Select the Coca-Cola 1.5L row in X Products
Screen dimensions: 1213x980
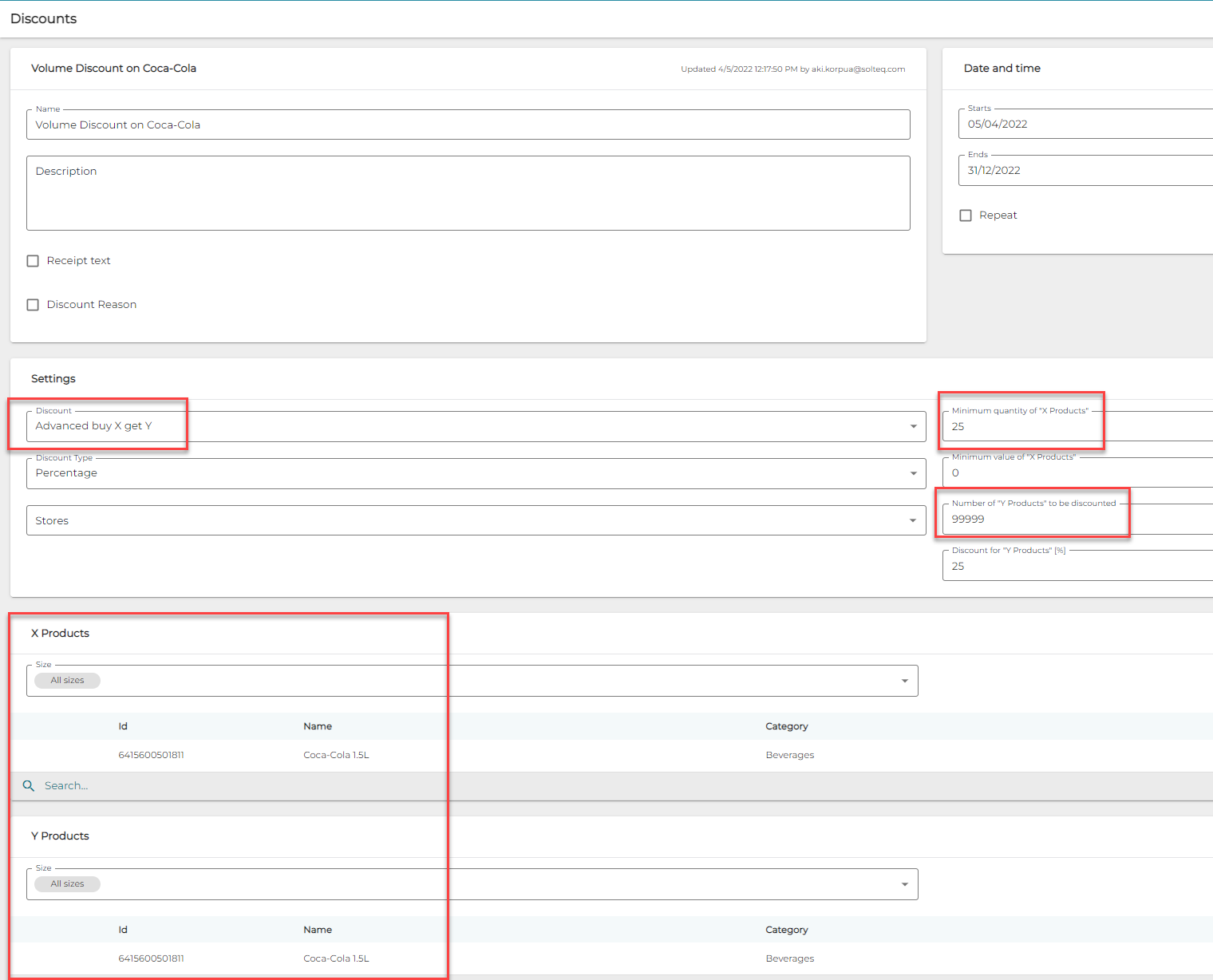click(x=336, y=755)
